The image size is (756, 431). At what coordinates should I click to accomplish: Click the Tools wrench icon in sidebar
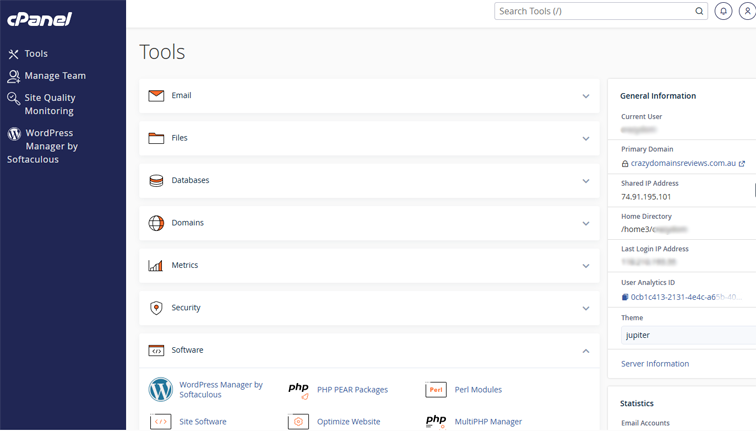point(14,54)
